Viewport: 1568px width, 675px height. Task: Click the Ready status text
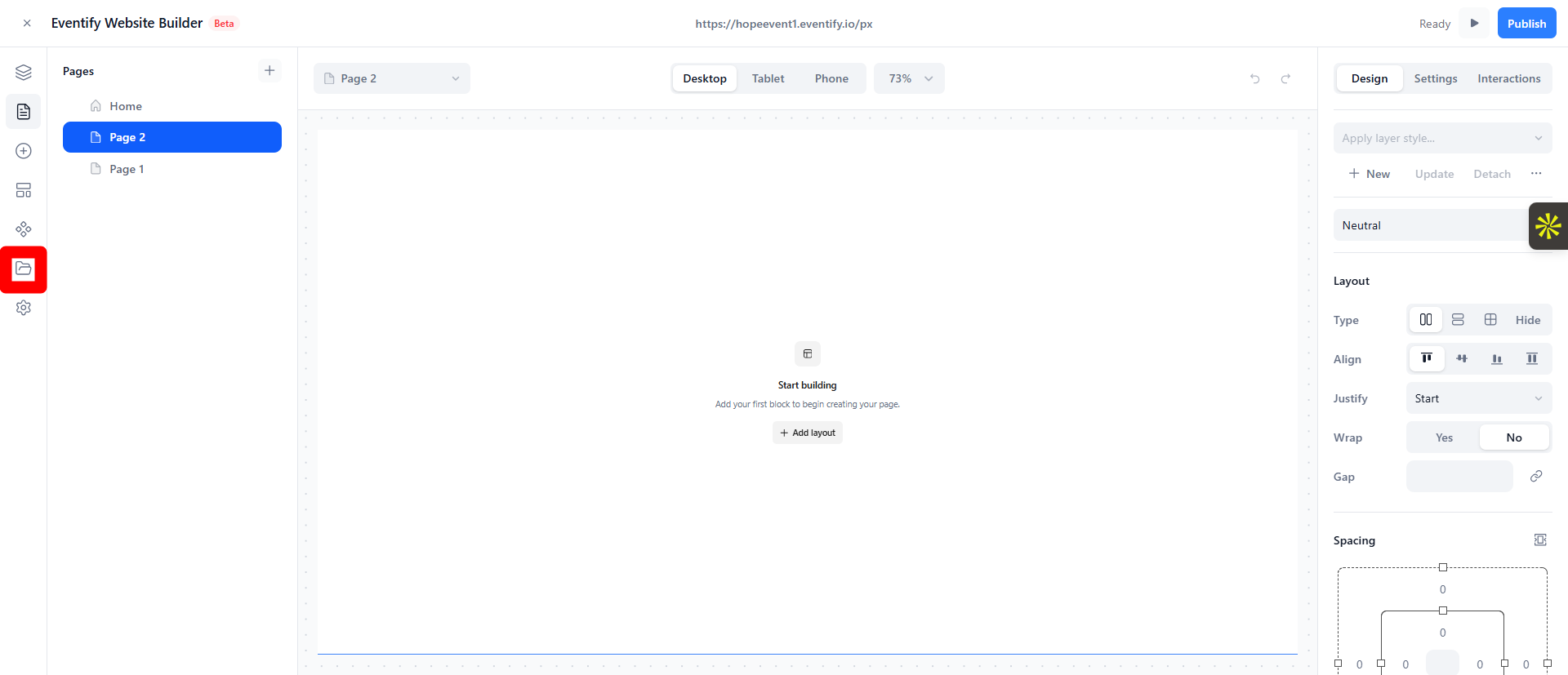click(x=1435, y=24)
